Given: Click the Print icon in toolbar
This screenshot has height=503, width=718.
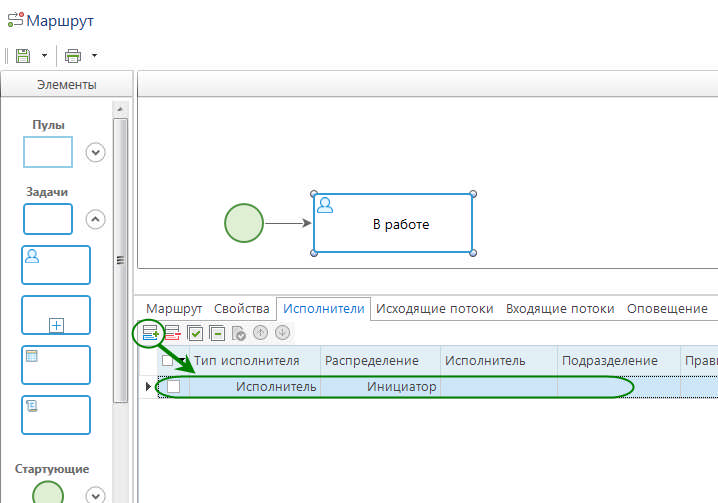Looking at the screenshot, I should (x=73, y=55).
